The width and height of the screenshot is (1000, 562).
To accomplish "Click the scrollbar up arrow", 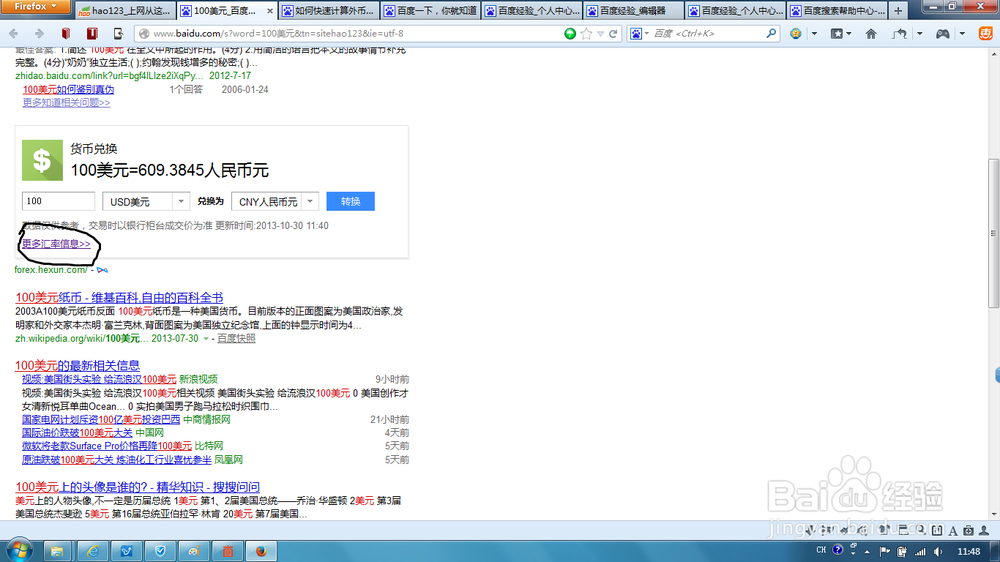I will (x=994, y=54).
